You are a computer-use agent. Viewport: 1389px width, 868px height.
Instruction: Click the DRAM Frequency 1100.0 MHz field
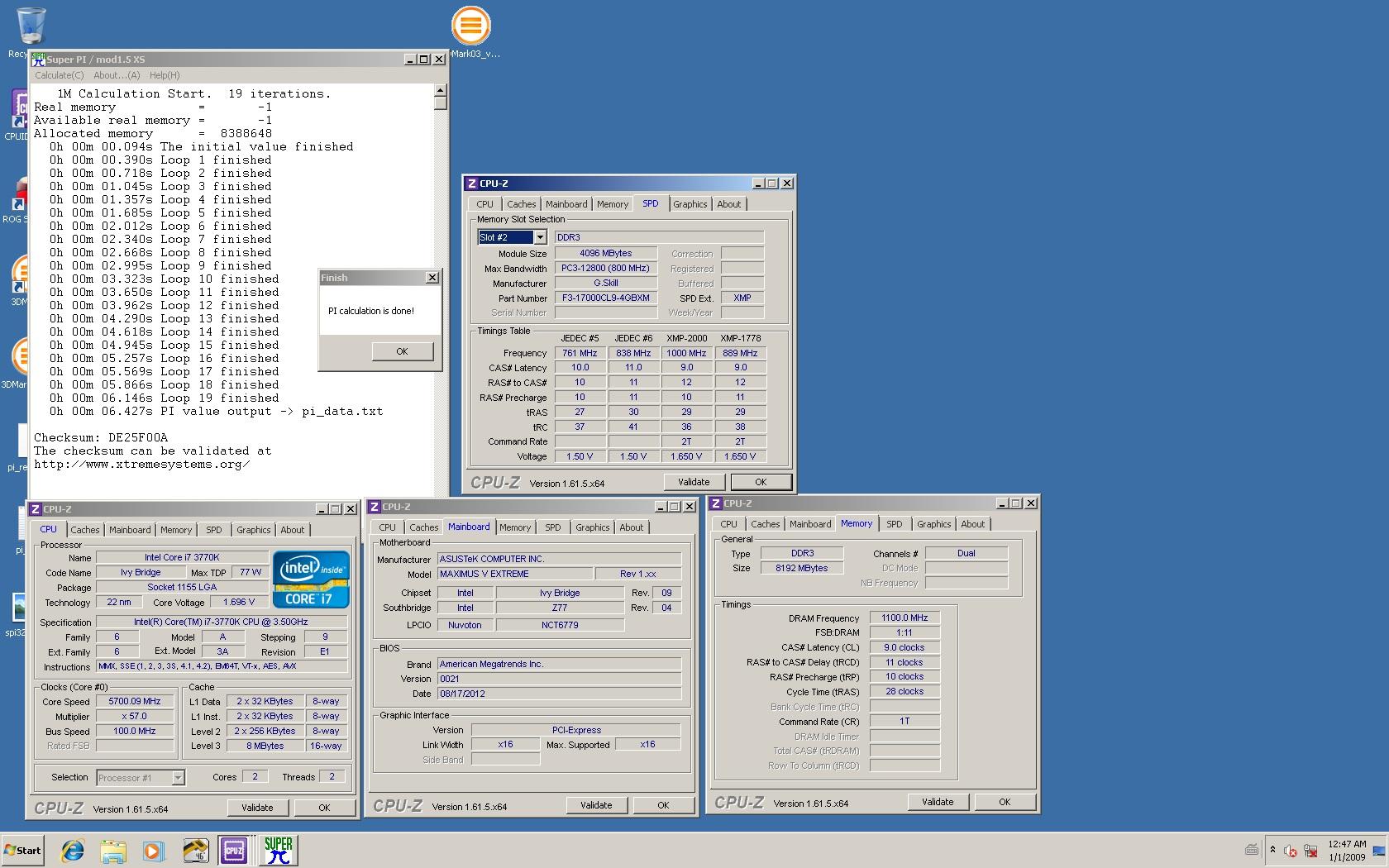tap(905, 618)
